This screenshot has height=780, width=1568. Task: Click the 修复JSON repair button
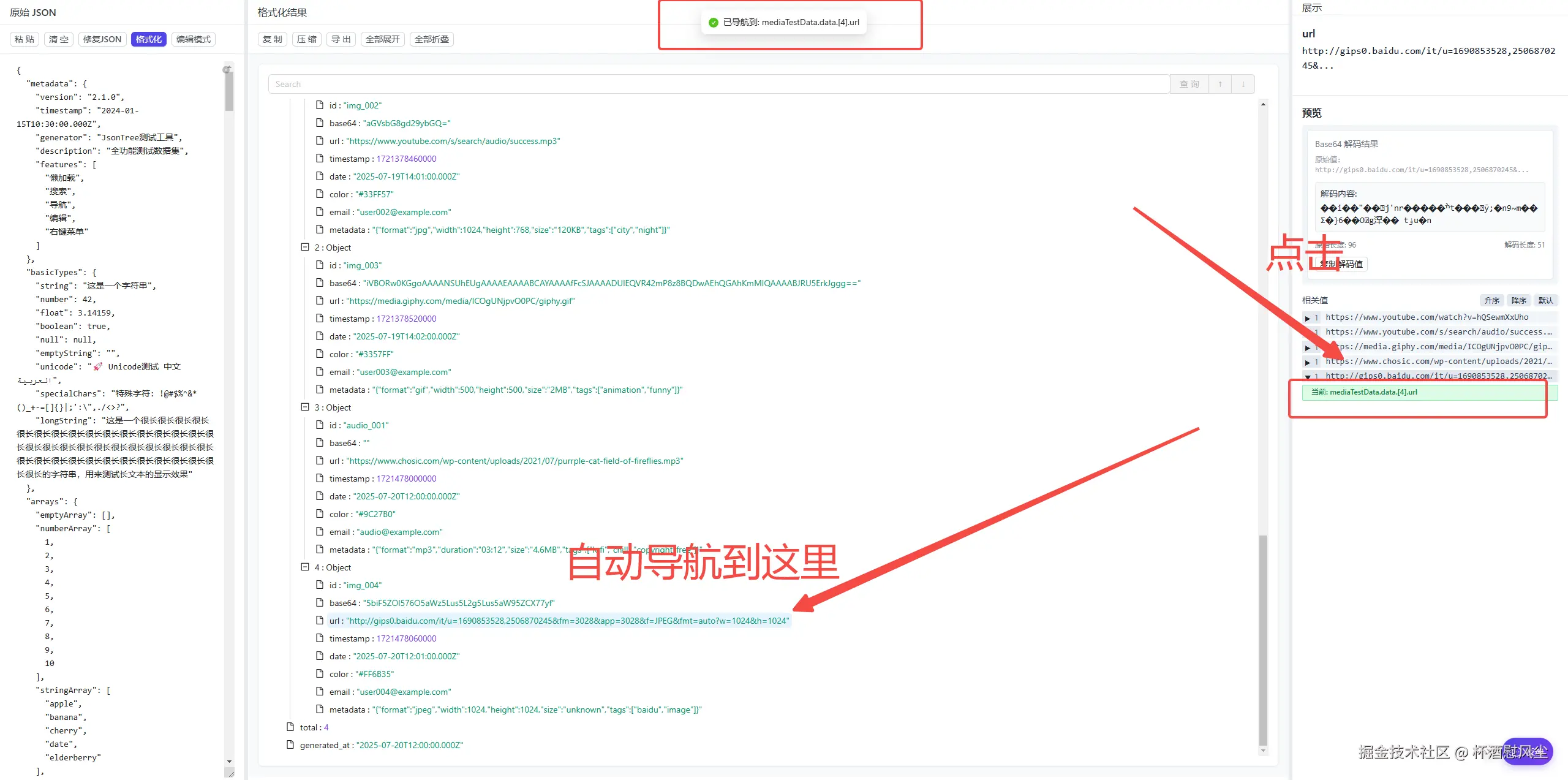102,39
